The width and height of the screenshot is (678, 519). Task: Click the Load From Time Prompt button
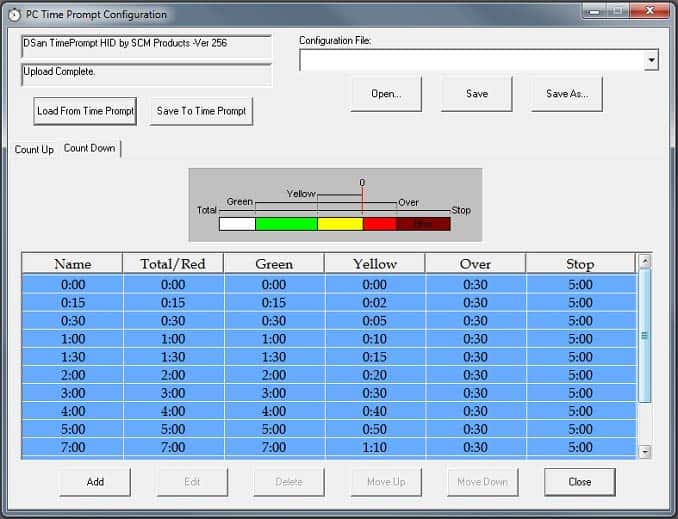pos(85,111)
